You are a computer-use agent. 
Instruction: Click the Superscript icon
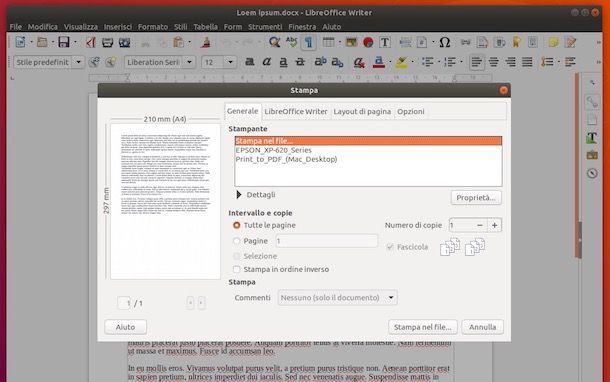tap(321, 61)
